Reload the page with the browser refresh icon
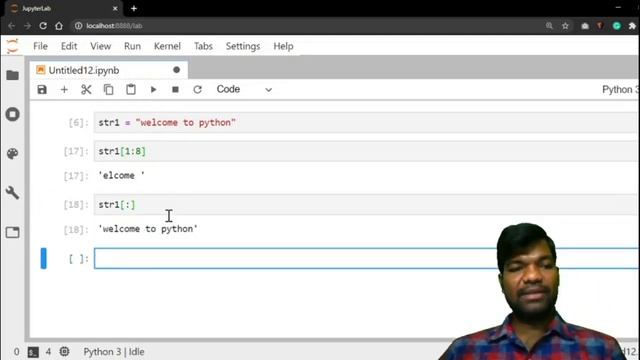Screen dimensions: 640x360 point(43,26)
